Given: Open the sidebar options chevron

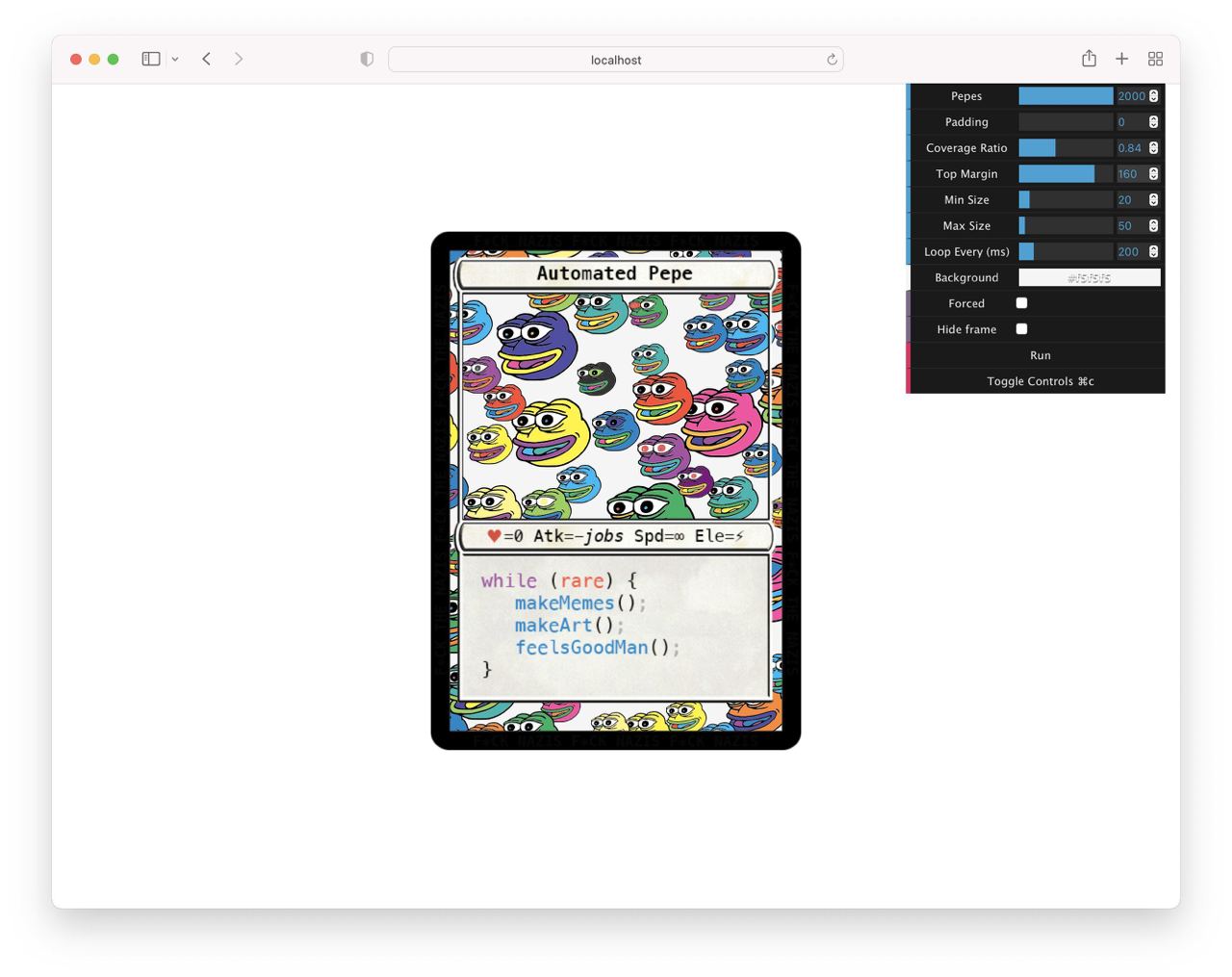Looking at the screenshot, I should pos(175,59).
